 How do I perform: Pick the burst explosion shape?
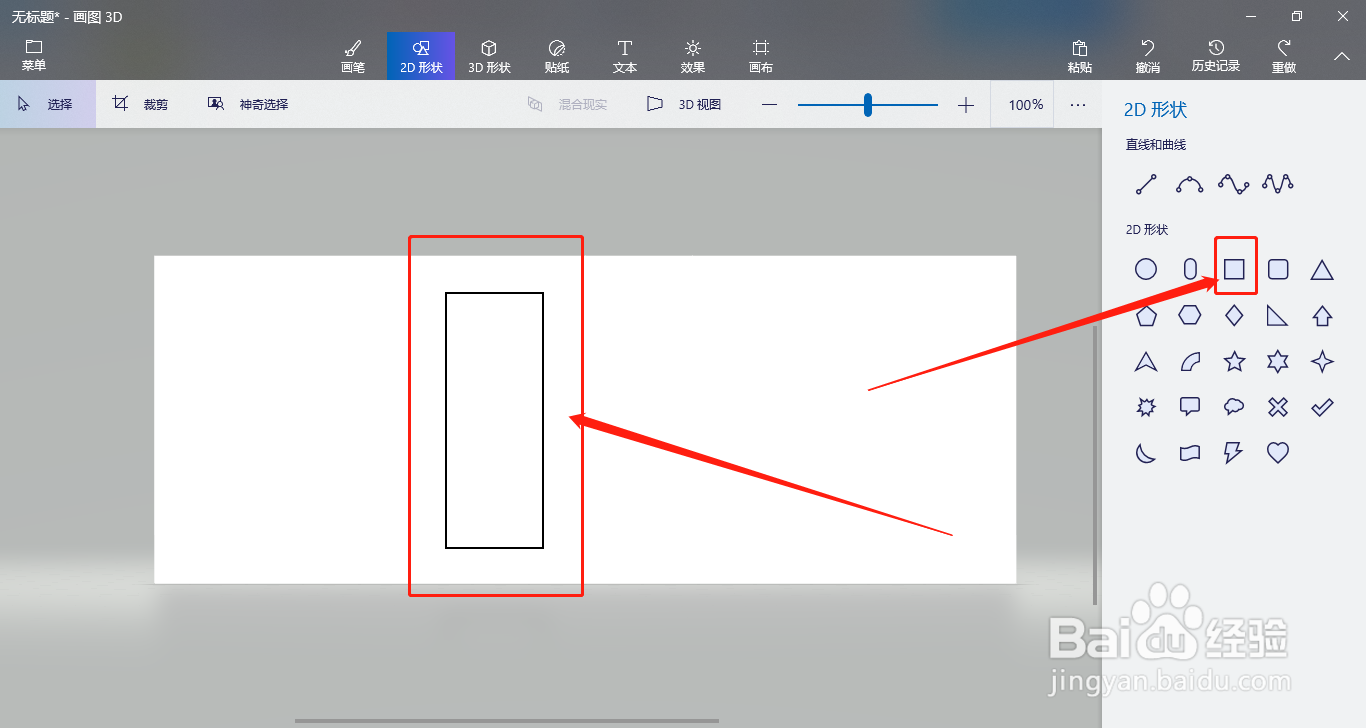click(x=1146, y=407)
